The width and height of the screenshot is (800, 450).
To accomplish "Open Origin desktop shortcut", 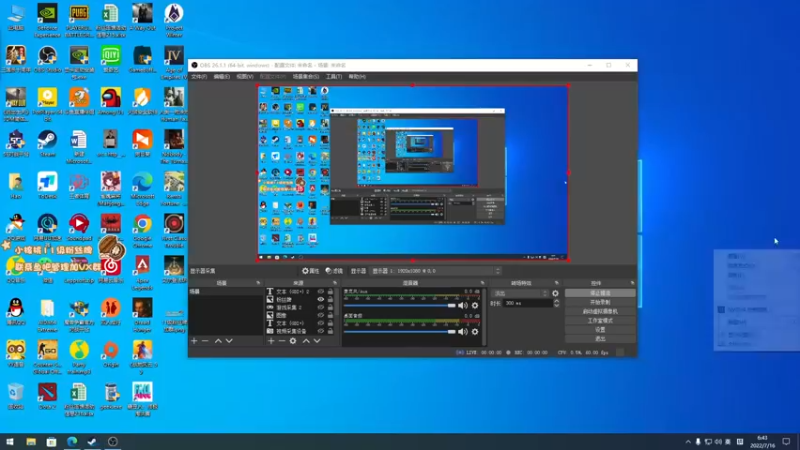I will coord(111,355).
